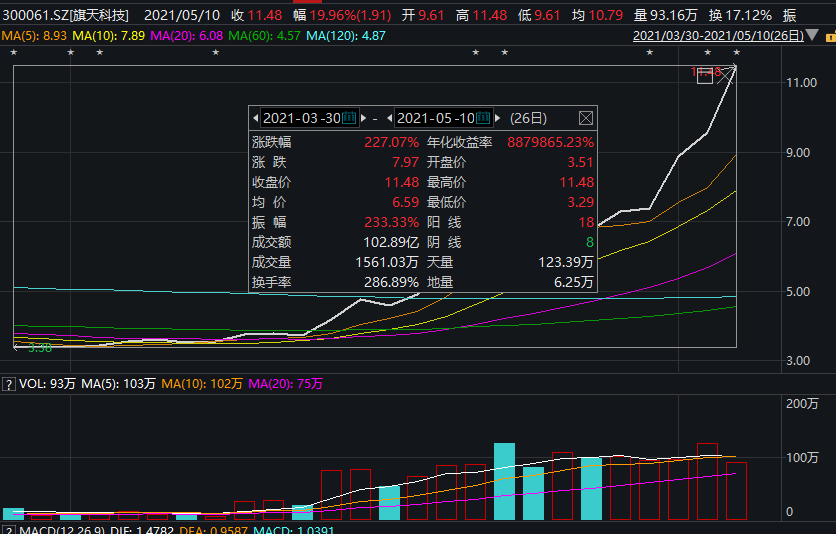The image size is (836, 534).
Task: Click the VOL indicator help icon
Action: pos(8,384)
